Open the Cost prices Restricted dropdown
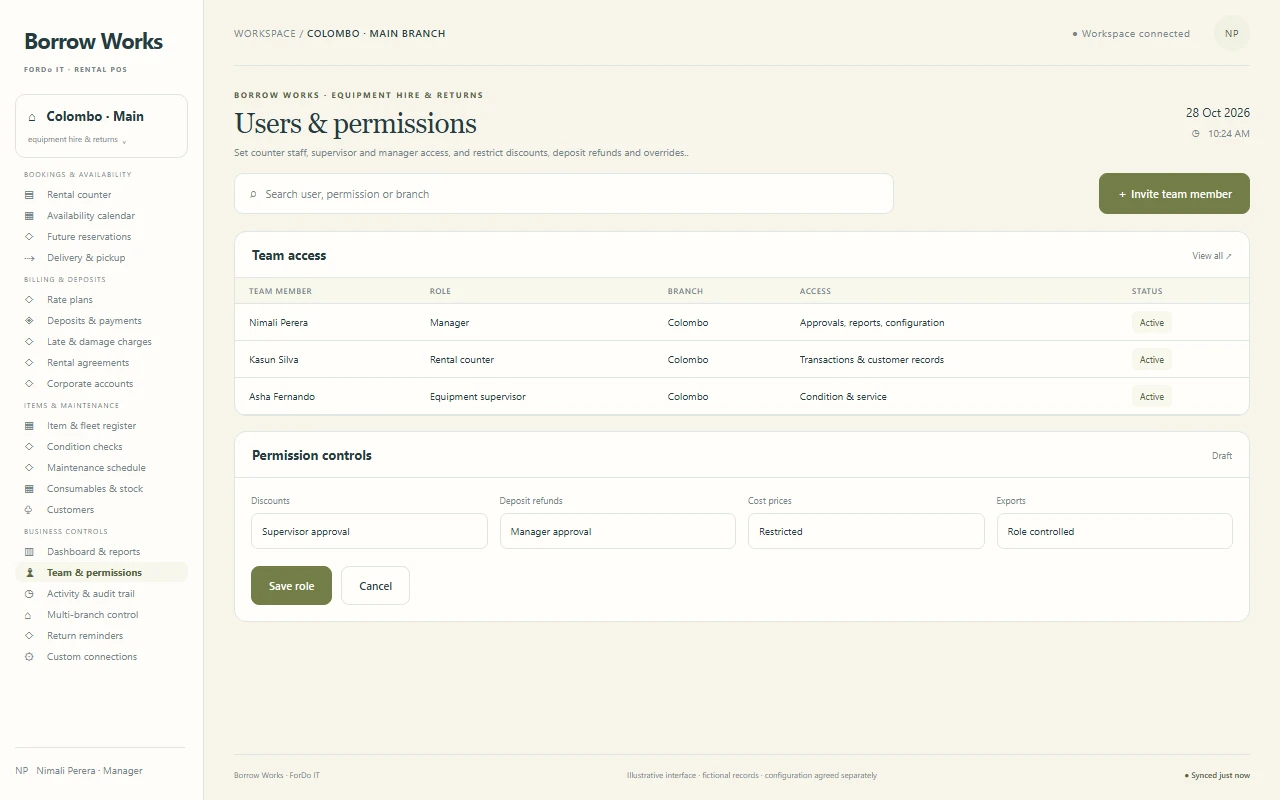The image size is (1280, 800). coord(866,532)
